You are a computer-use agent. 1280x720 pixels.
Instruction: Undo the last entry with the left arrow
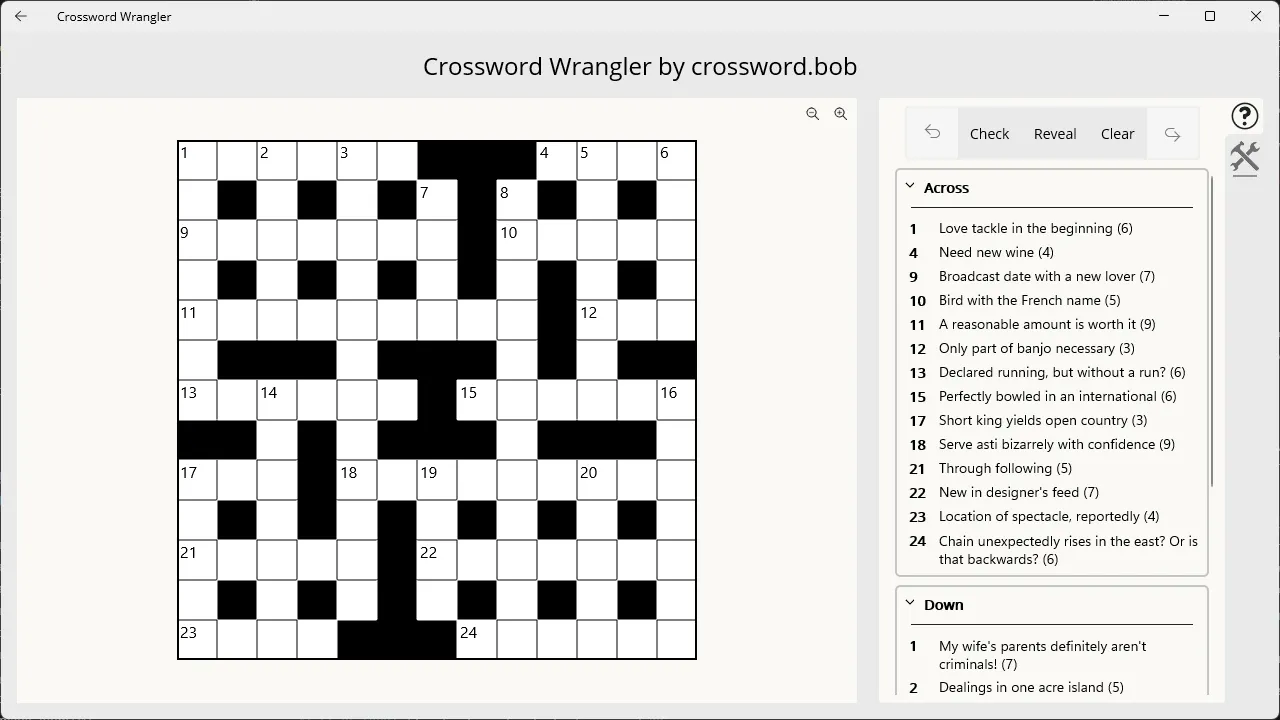pos(932,133)
